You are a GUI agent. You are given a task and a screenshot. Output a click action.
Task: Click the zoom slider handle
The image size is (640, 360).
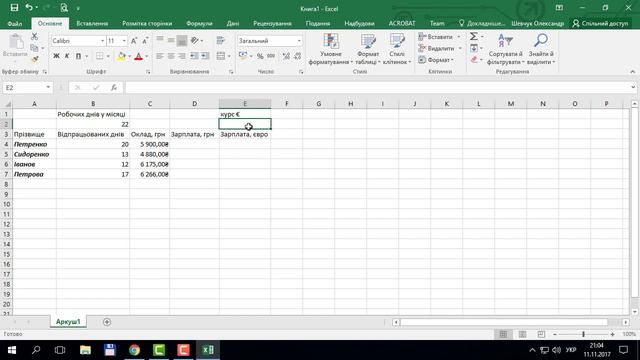pyautogui.click(x=583, y=334)
